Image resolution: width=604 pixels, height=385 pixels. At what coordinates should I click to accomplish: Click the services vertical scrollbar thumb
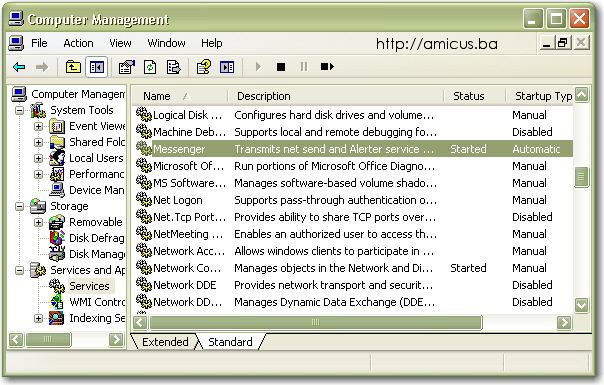tap(582, 177)
